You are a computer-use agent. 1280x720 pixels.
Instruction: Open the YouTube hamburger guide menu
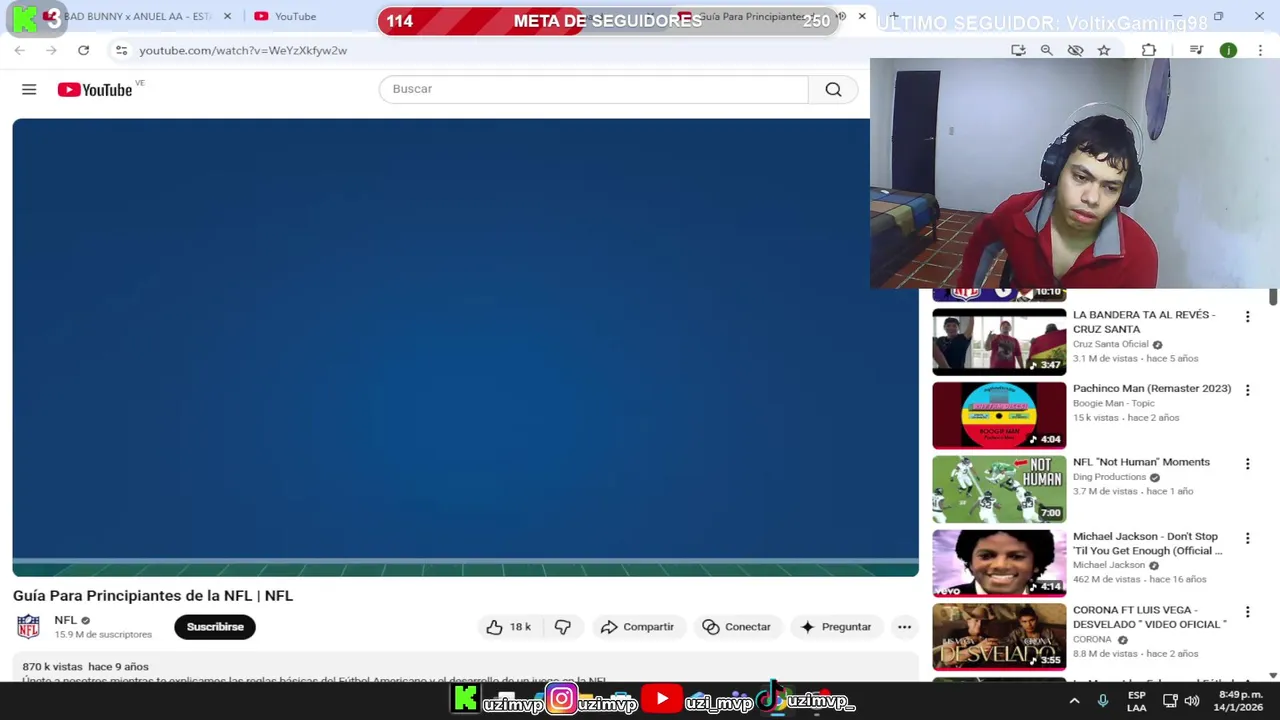coord(29,89)
